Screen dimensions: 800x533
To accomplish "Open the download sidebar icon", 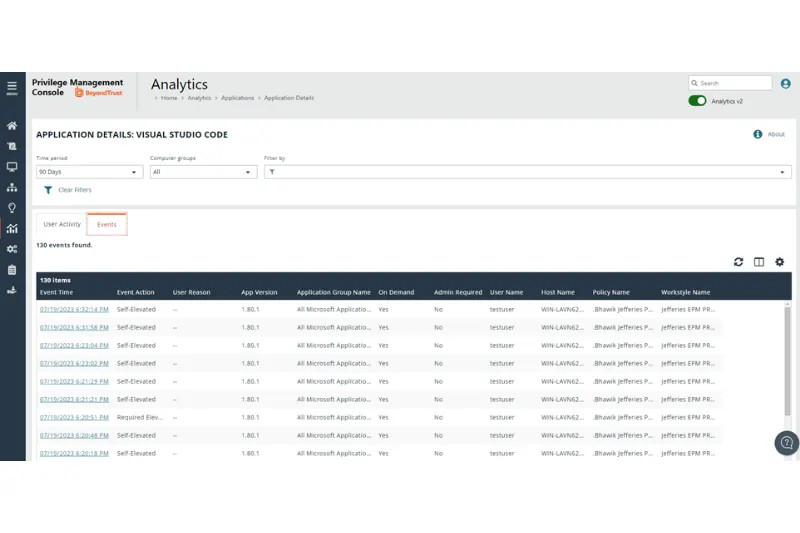I will click(12, 290).
